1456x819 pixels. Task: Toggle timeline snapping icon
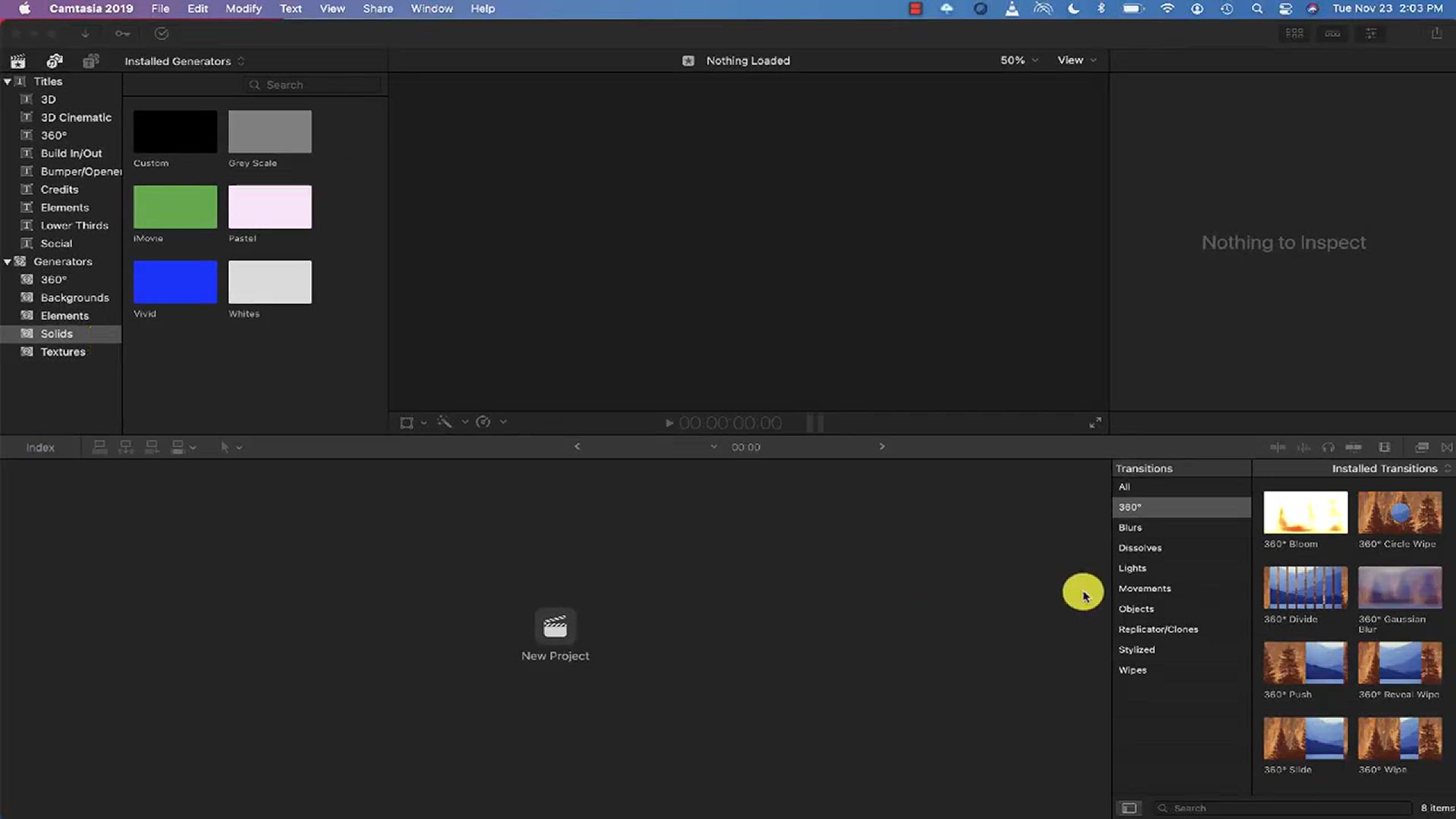coord(1354,447)
